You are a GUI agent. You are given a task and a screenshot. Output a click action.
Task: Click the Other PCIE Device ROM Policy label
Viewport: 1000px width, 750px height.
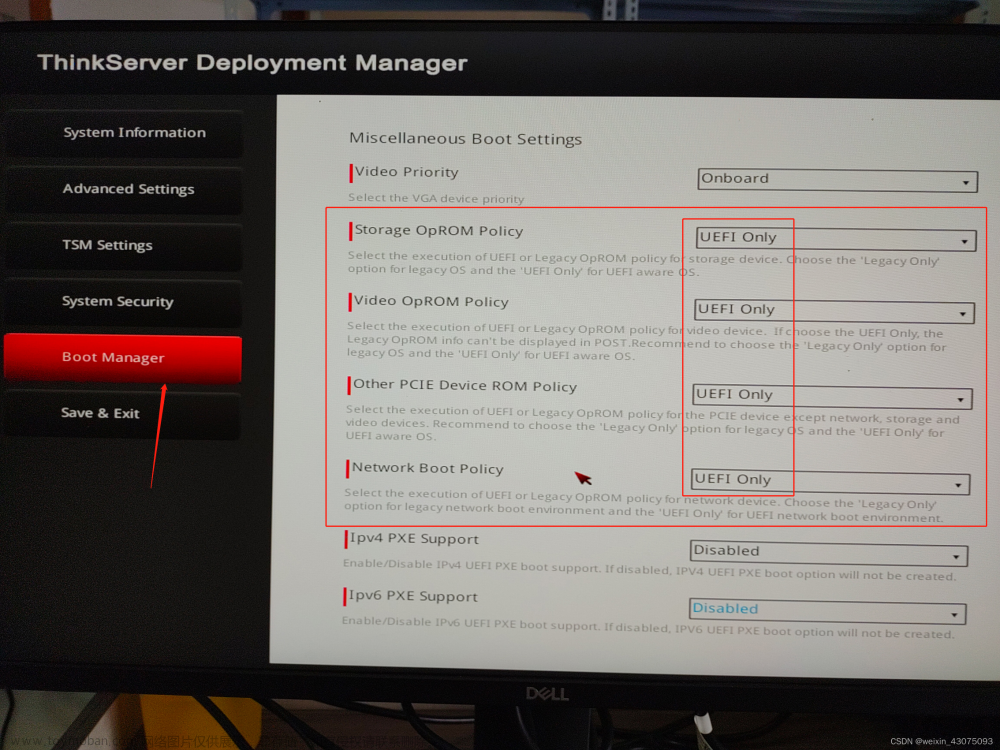pyautogui.click(x=465, y=385)
